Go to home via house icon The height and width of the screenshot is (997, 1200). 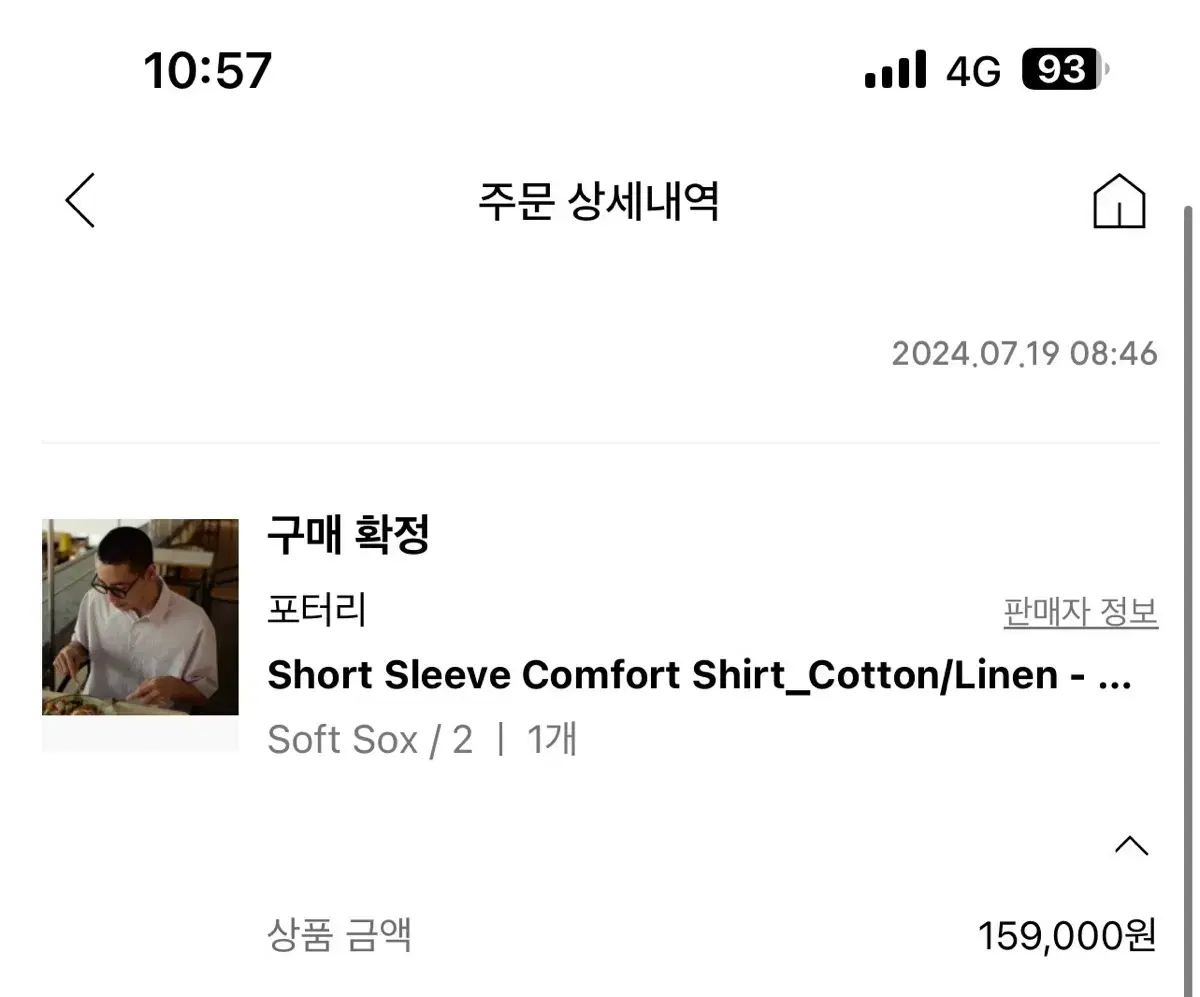1119,201
